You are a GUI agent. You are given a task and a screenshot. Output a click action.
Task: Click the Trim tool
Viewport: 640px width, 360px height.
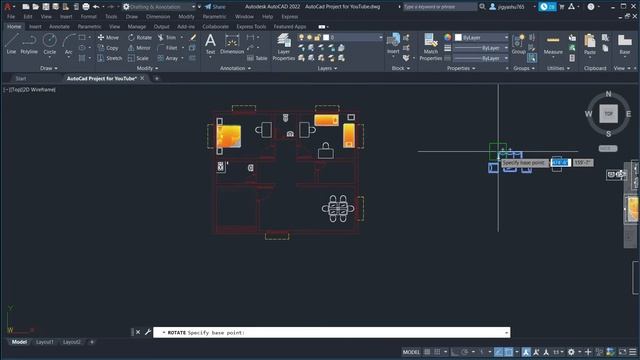(167, 37)
